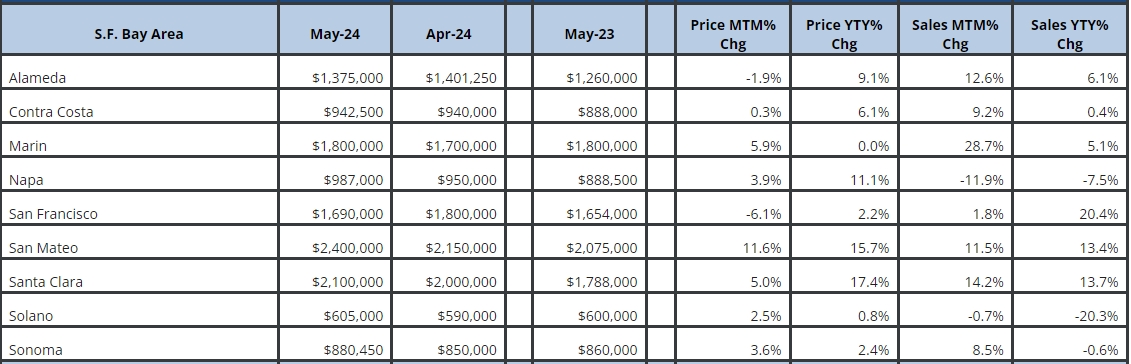Click the Alameda row label

(38, 78)
